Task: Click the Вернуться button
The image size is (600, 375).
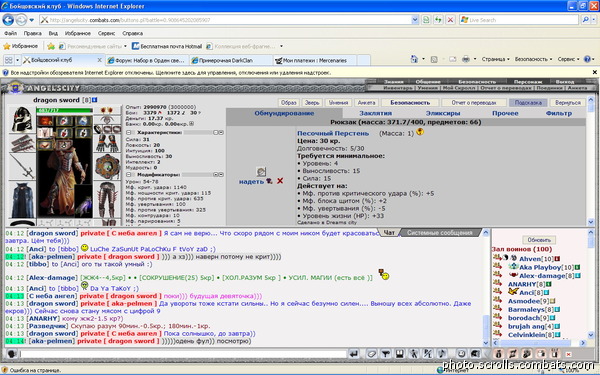Action: (x=568, y=103)
